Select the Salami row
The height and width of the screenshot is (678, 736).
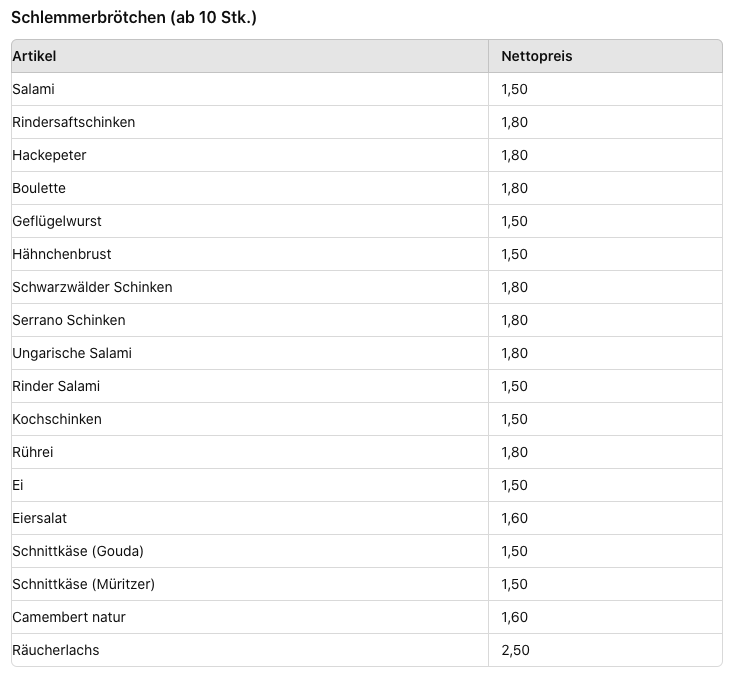click(x=34, y=89)
